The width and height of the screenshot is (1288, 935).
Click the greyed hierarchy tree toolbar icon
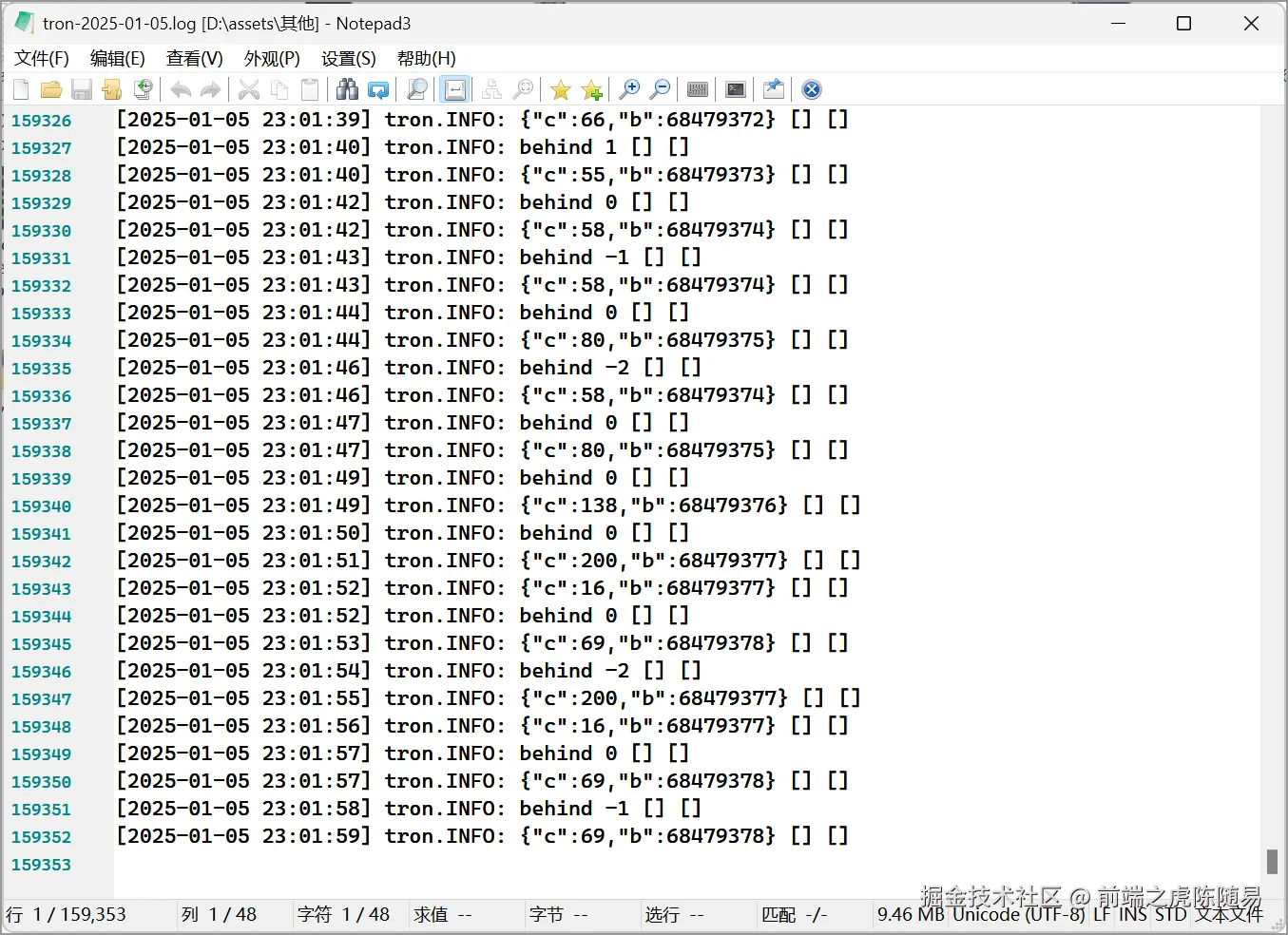[492, 89]
